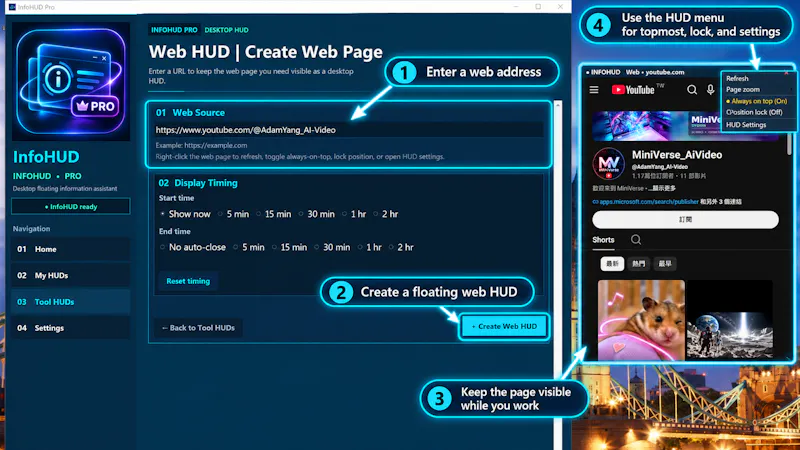
Task: Select 5 min start time
Action: pos(234,214)
